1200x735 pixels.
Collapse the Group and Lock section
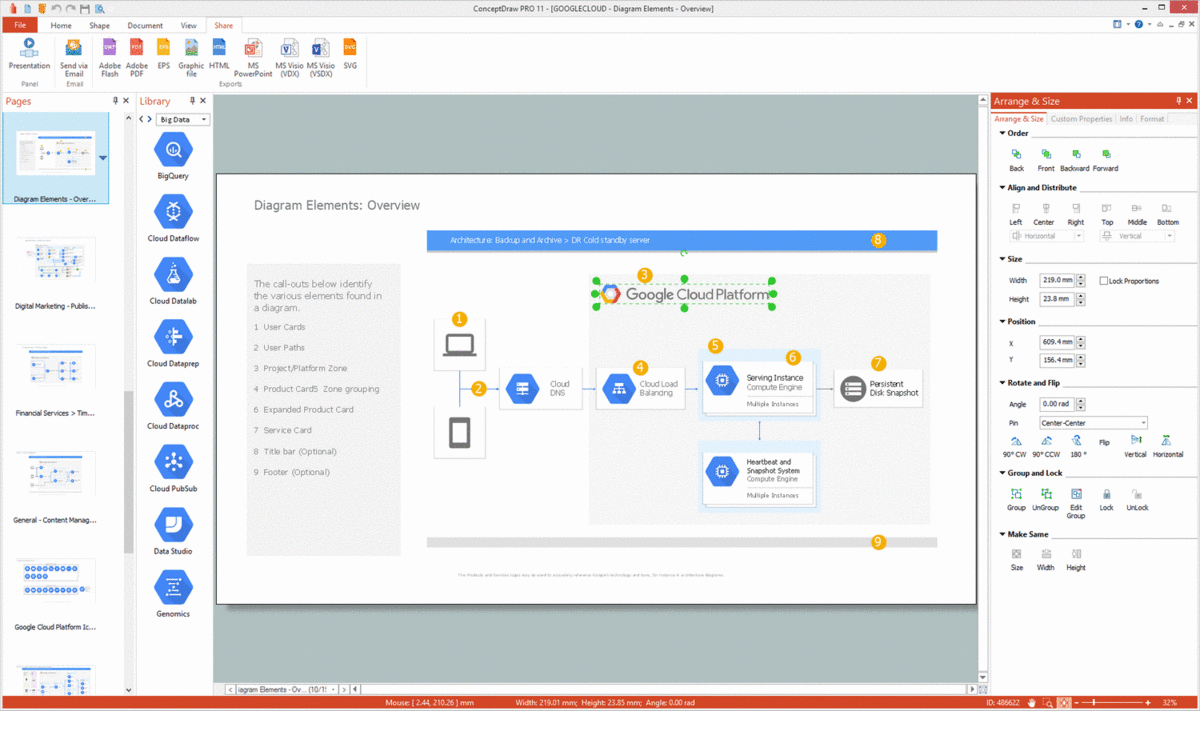1002,473
